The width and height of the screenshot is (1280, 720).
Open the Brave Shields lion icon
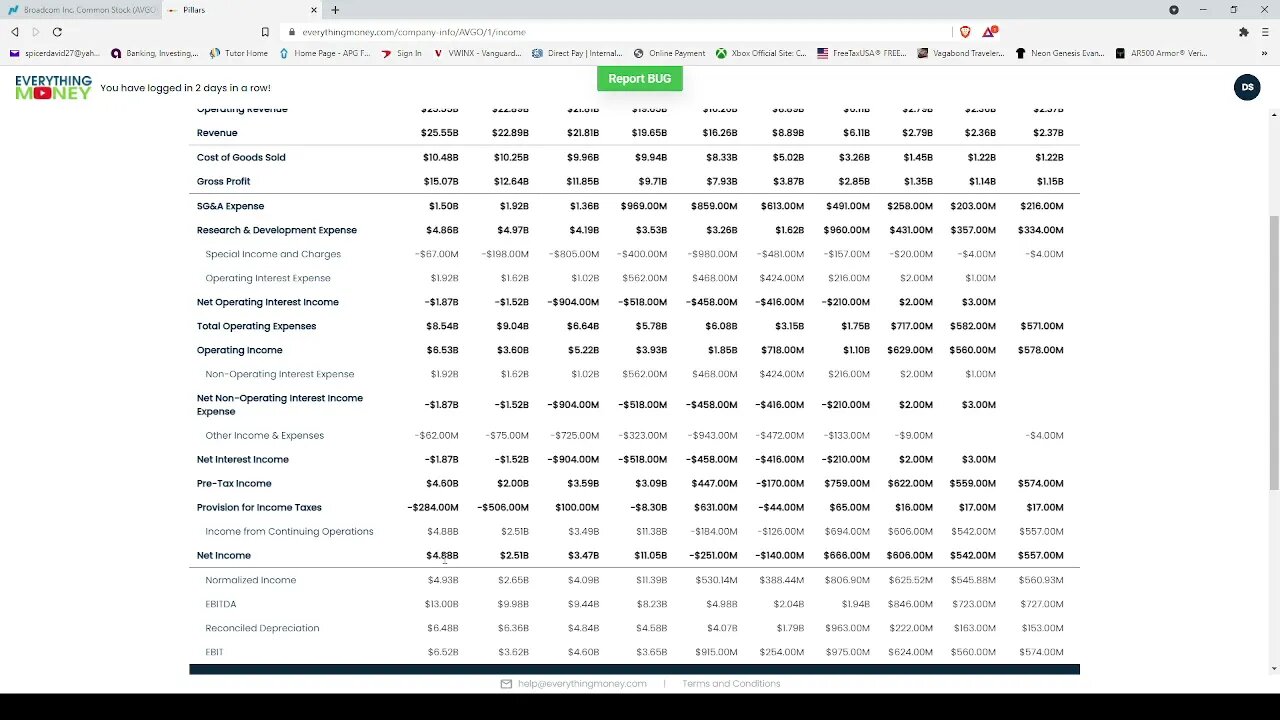click(965, 32)
